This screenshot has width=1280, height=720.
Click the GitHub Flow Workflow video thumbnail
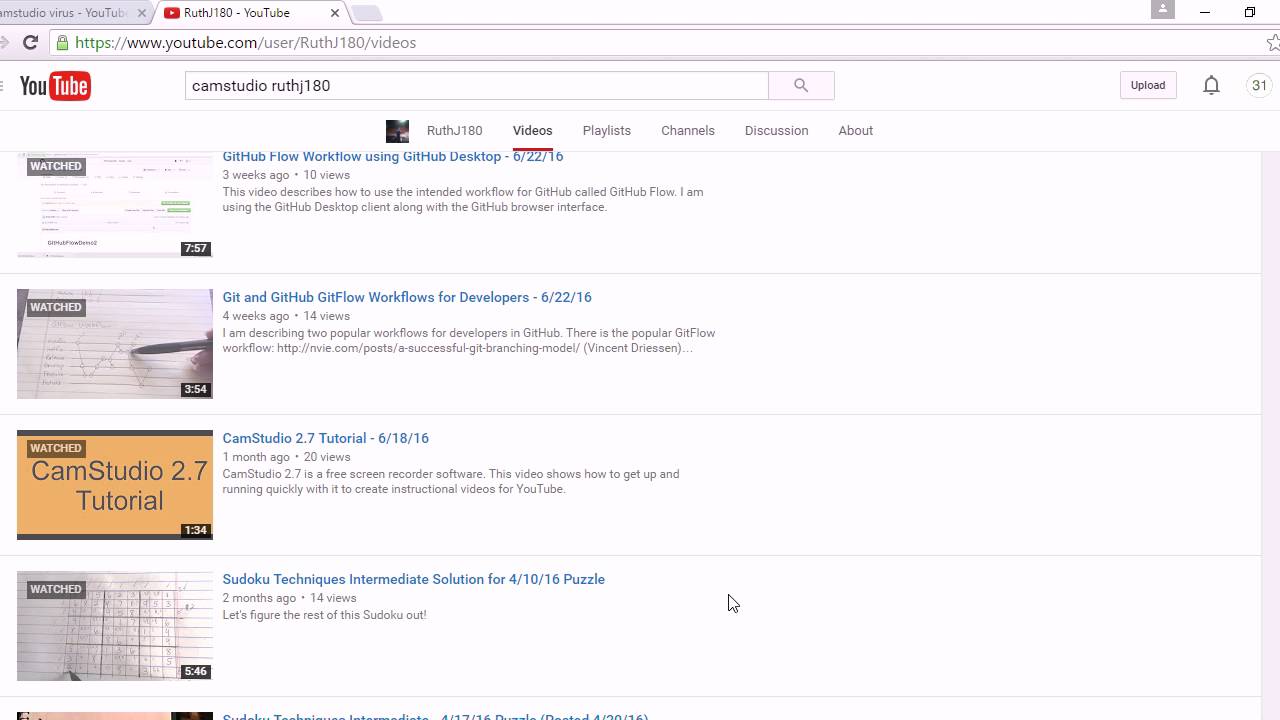pyautogui.click(x=115, y=204)
